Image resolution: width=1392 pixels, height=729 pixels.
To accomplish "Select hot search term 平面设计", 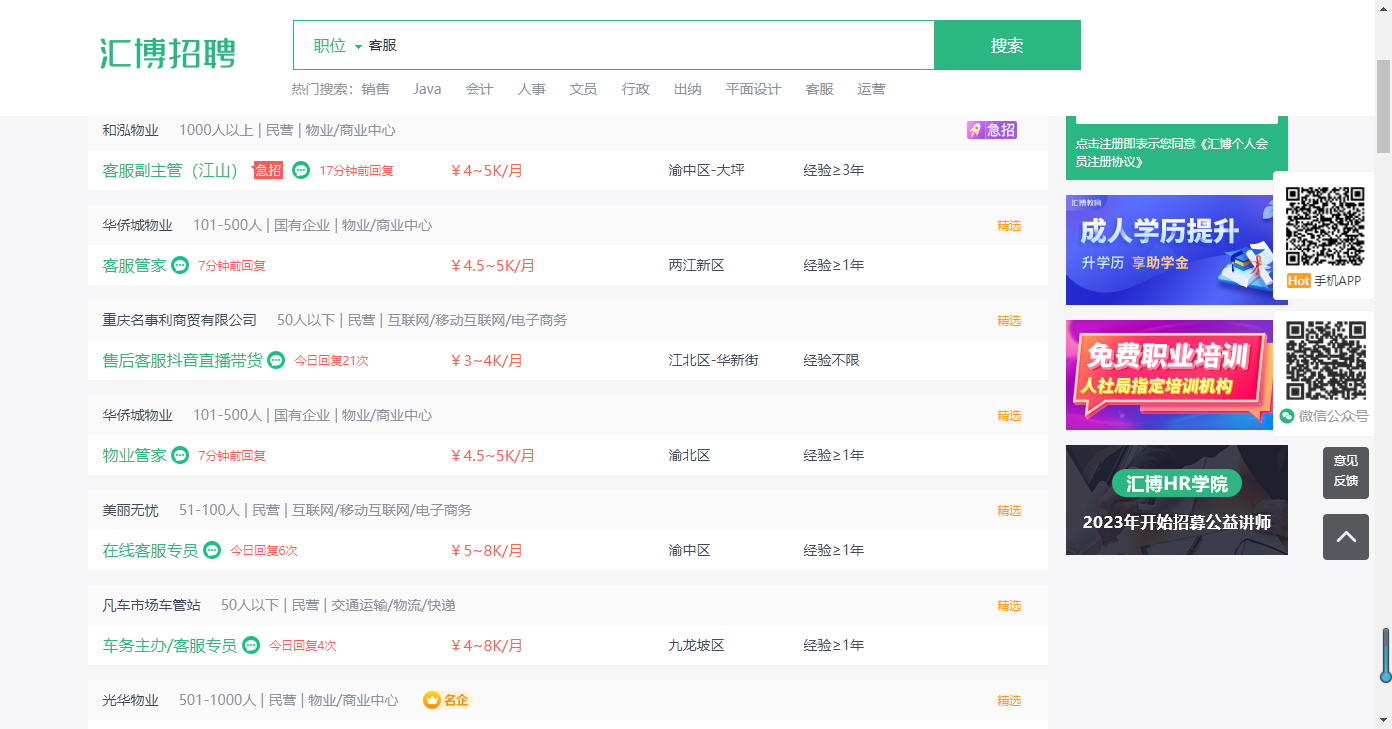I will click(753, 89).
